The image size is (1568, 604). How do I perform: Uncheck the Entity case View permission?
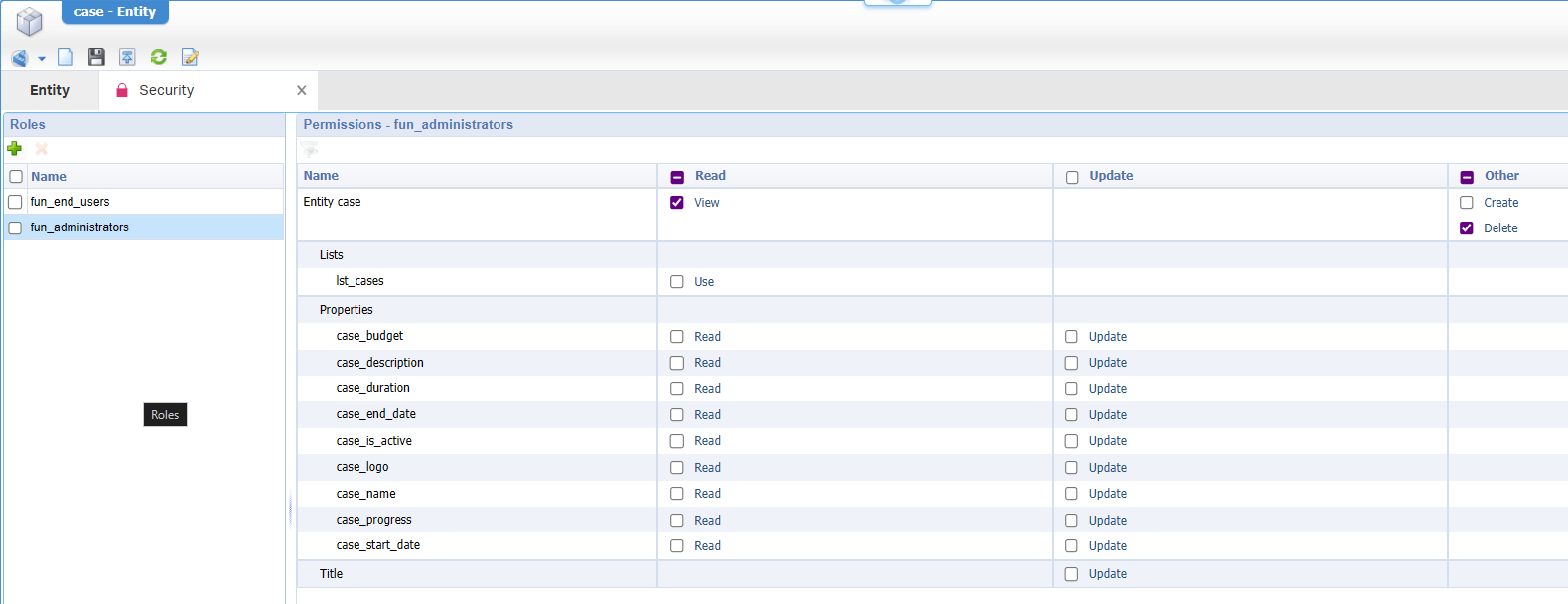(677, 203)
